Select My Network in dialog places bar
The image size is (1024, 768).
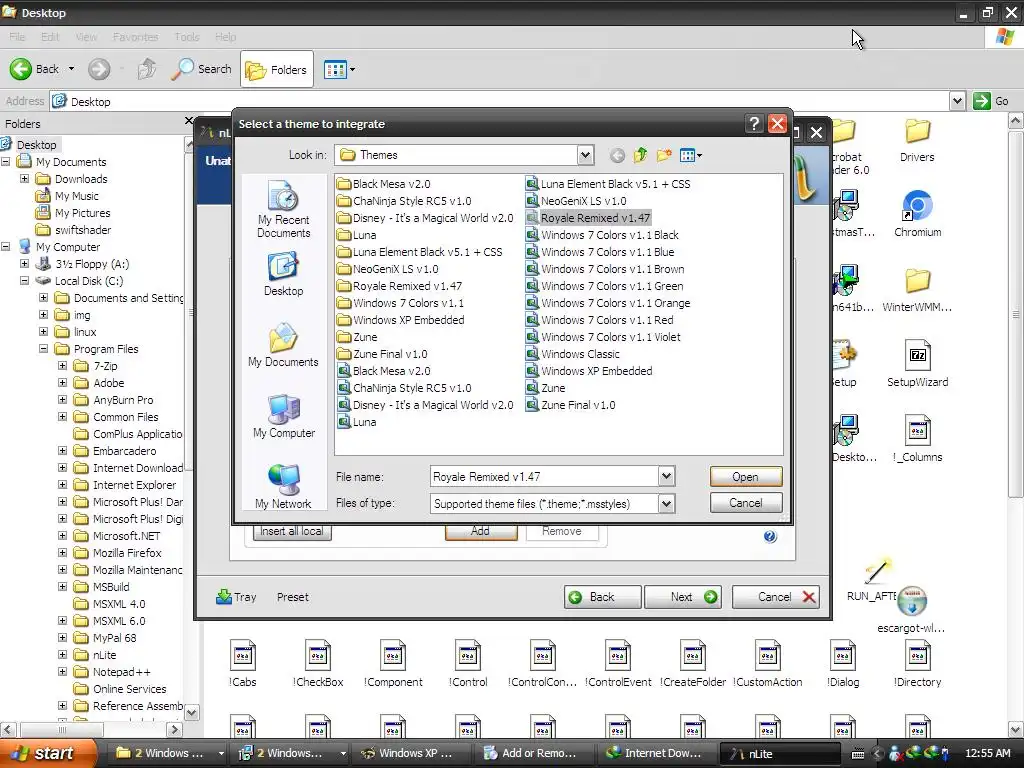283,487
